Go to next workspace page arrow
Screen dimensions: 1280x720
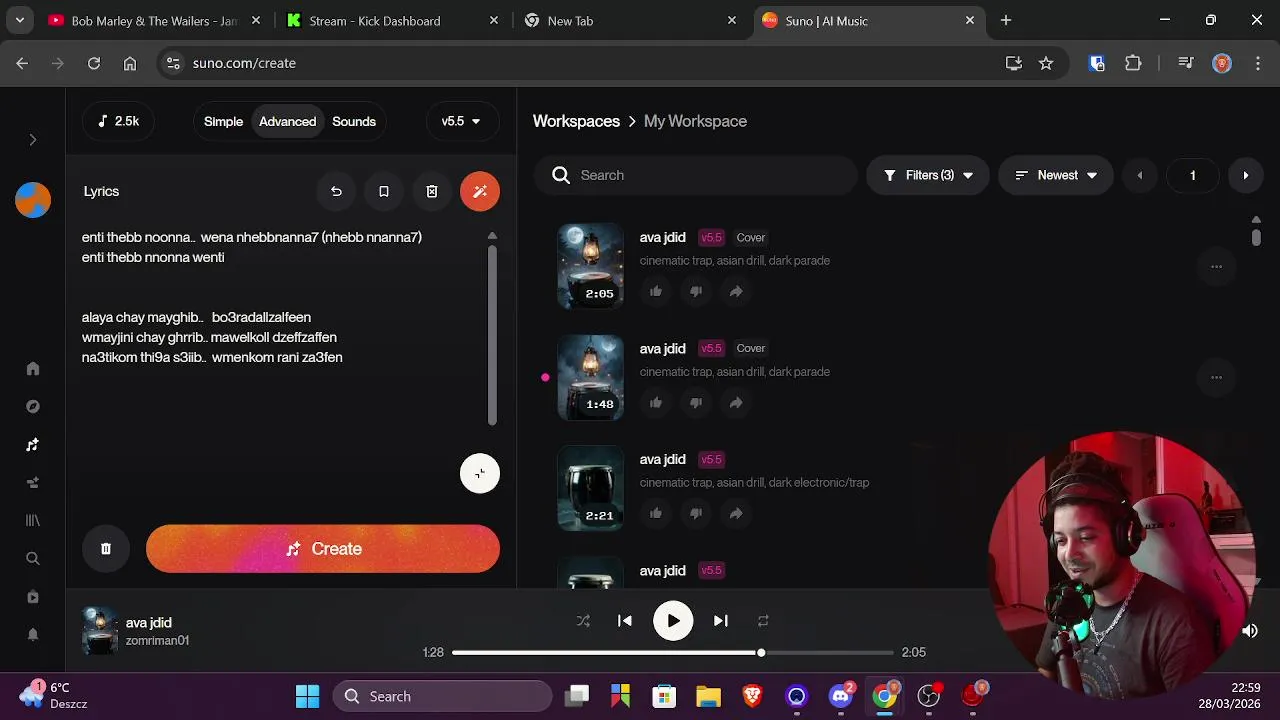click(x=1245, y=175)
